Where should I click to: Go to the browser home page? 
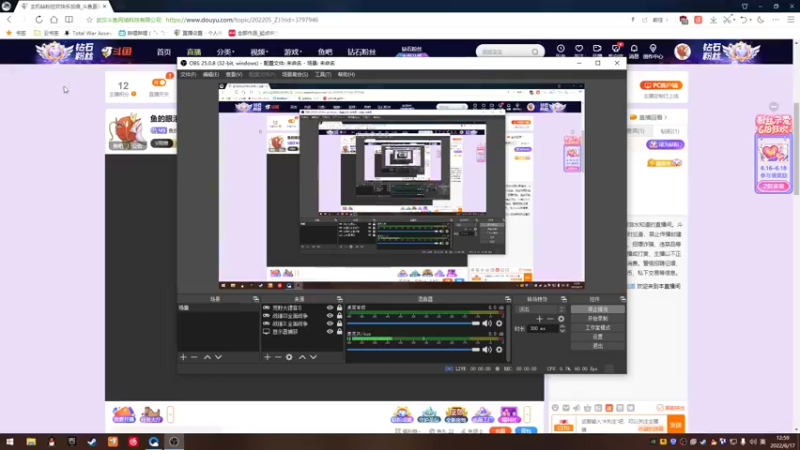[x=54, y=19]
